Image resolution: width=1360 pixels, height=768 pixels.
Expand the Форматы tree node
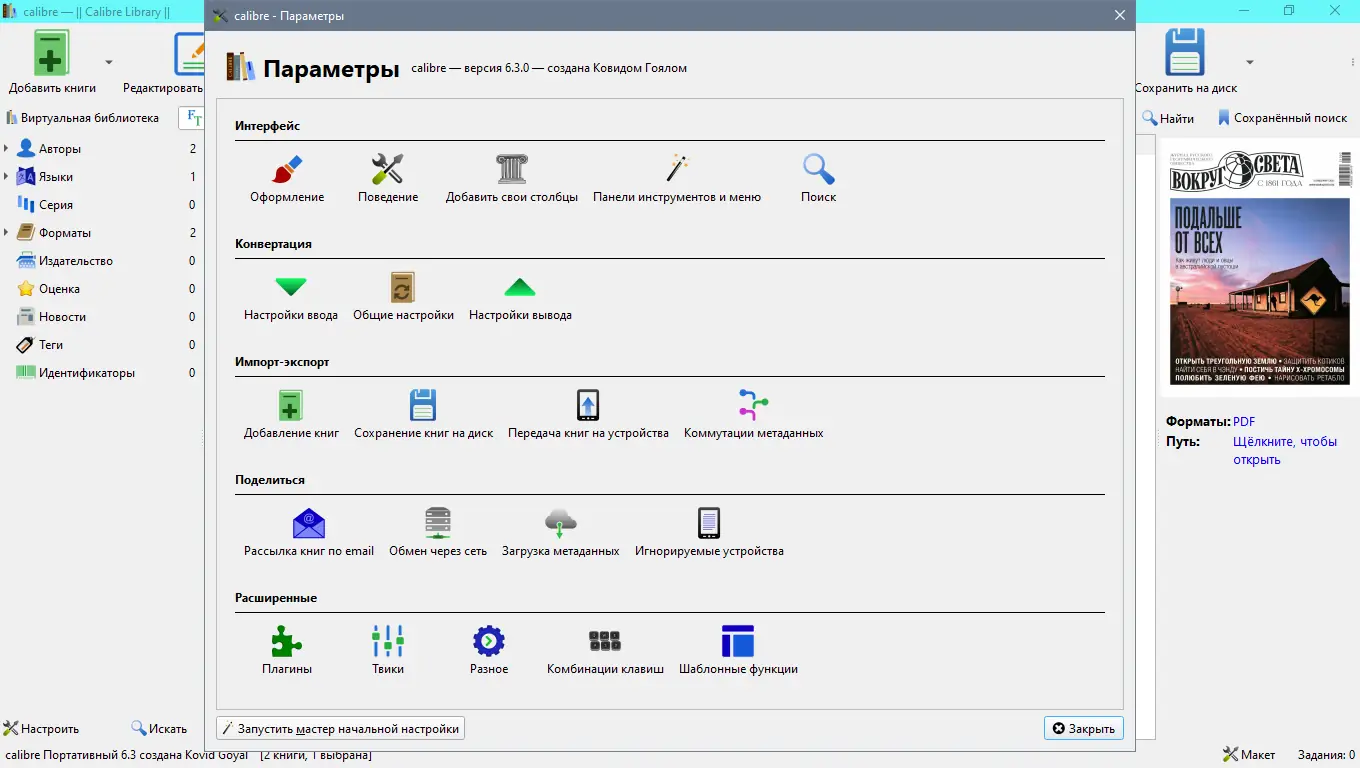point(6,233)
